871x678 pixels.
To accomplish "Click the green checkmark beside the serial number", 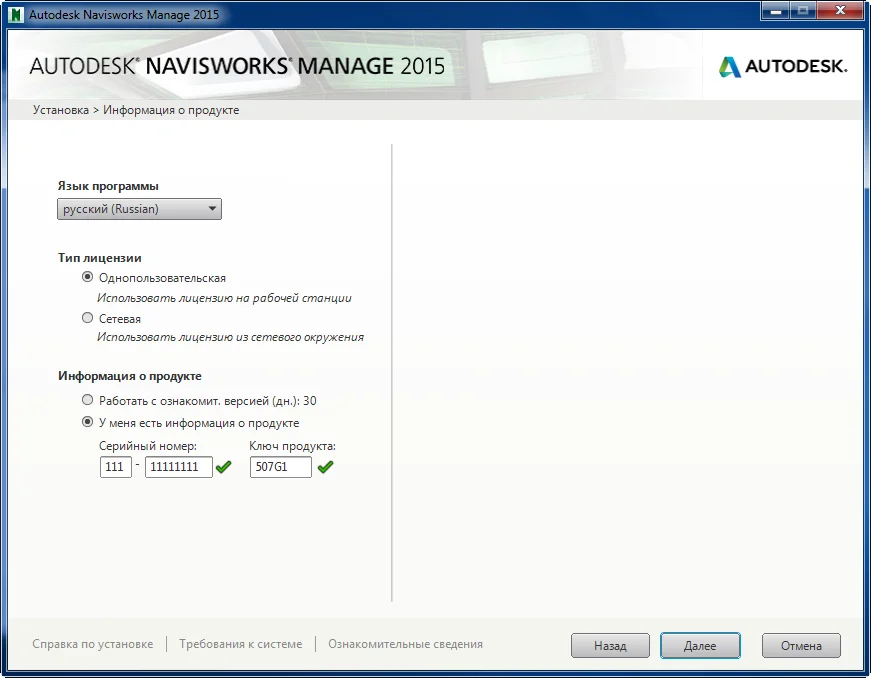I will (x=223, y=467).
